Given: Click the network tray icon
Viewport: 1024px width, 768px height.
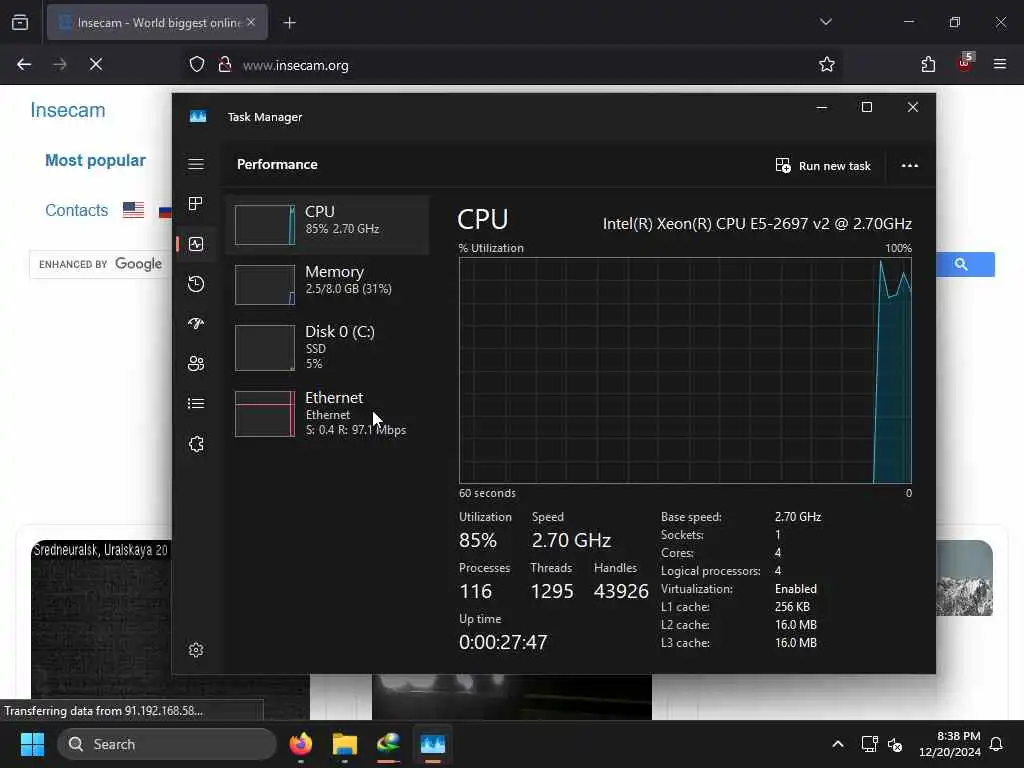Looking at the screenshot, I should (869, 744).
